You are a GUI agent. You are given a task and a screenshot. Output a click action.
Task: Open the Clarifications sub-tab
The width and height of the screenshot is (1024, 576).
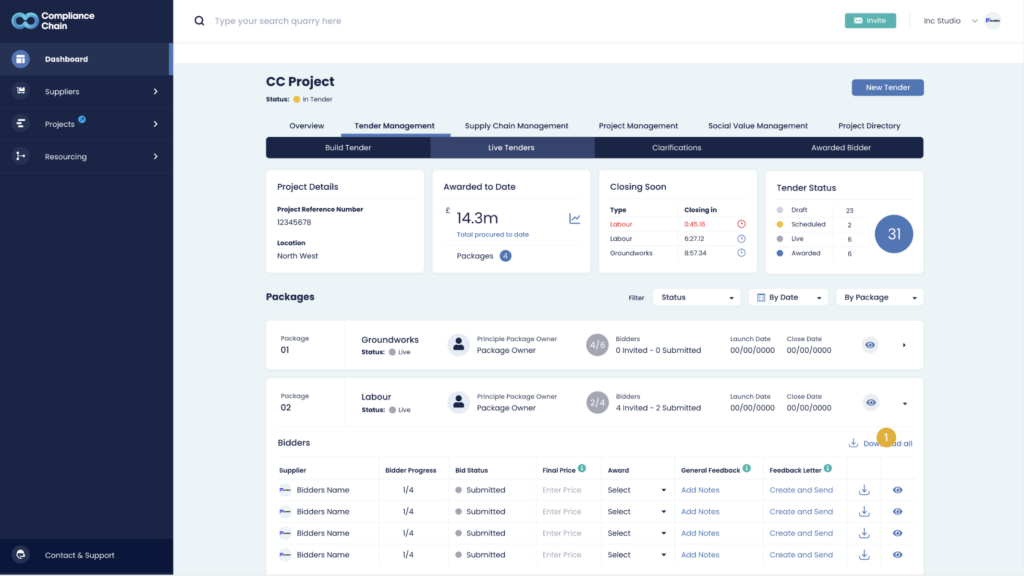tap(677, 148)
